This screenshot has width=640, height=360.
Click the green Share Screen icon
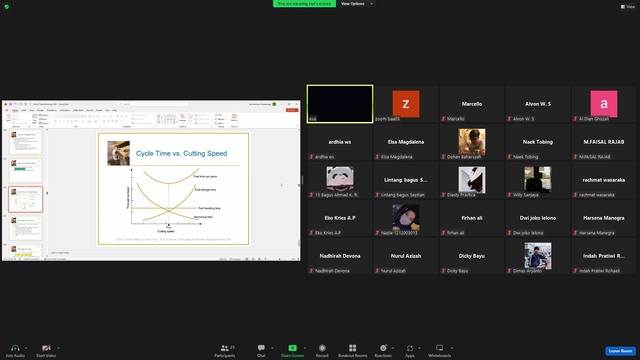[293, 348]
